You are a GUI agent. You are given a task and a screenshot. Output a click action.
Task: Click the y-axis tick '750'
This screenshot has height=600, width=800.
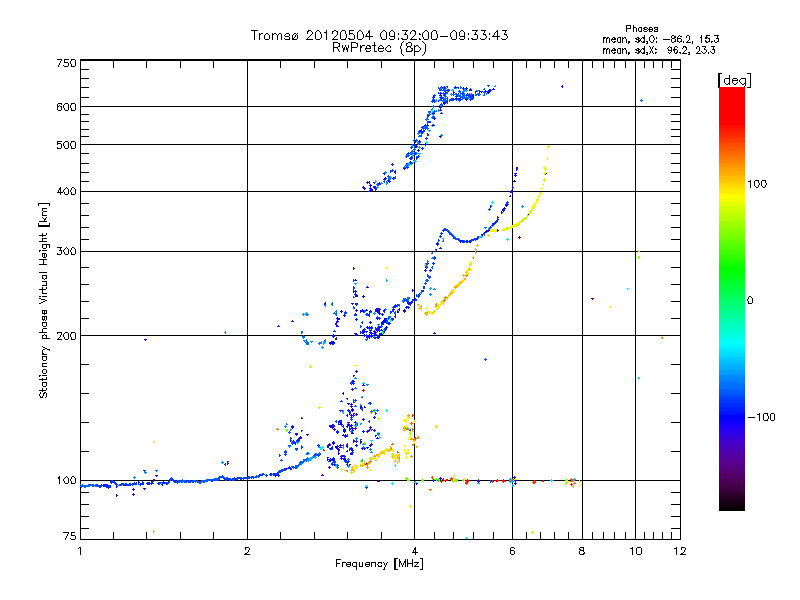(66, 63)
